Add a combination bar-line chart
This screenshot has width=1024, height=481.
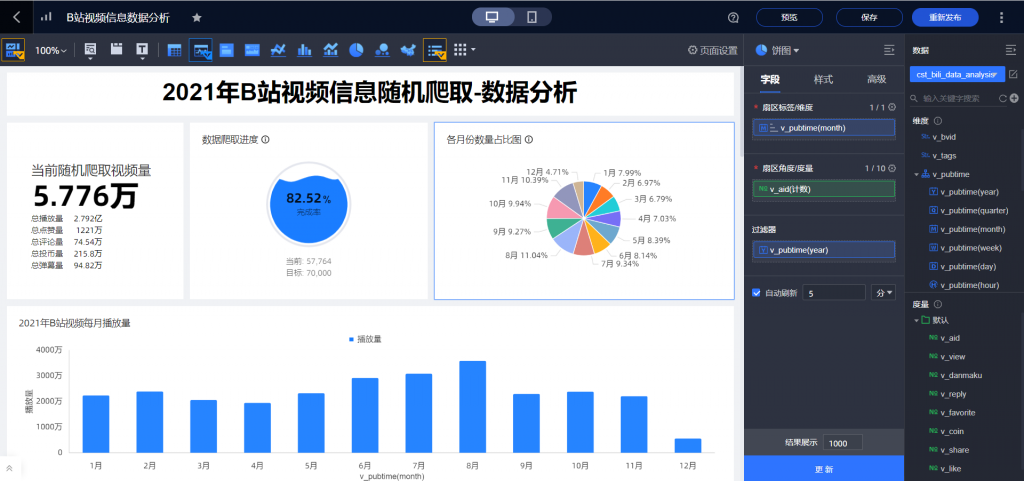click(330, 50)
